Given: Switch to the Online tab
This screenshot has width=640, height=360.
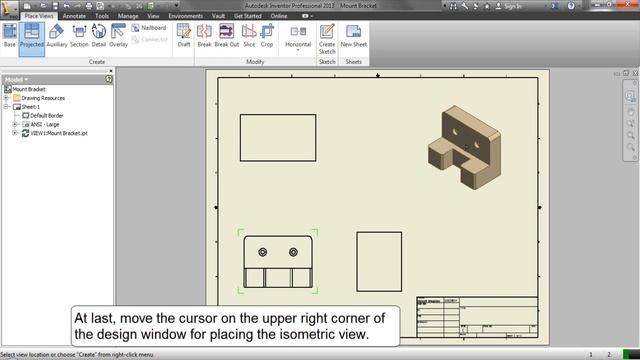Looking at the screenshot, I should 279,16.
